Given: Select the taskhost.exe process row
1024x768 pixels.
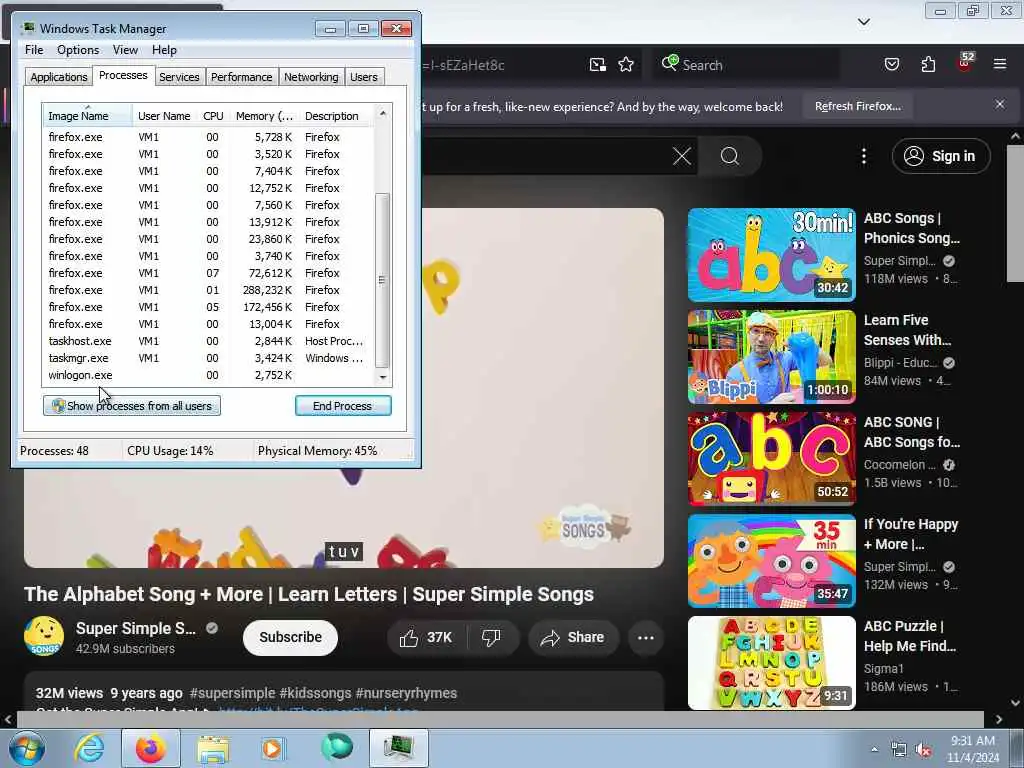Looking at the screenshot, I should tap(208, 341).
